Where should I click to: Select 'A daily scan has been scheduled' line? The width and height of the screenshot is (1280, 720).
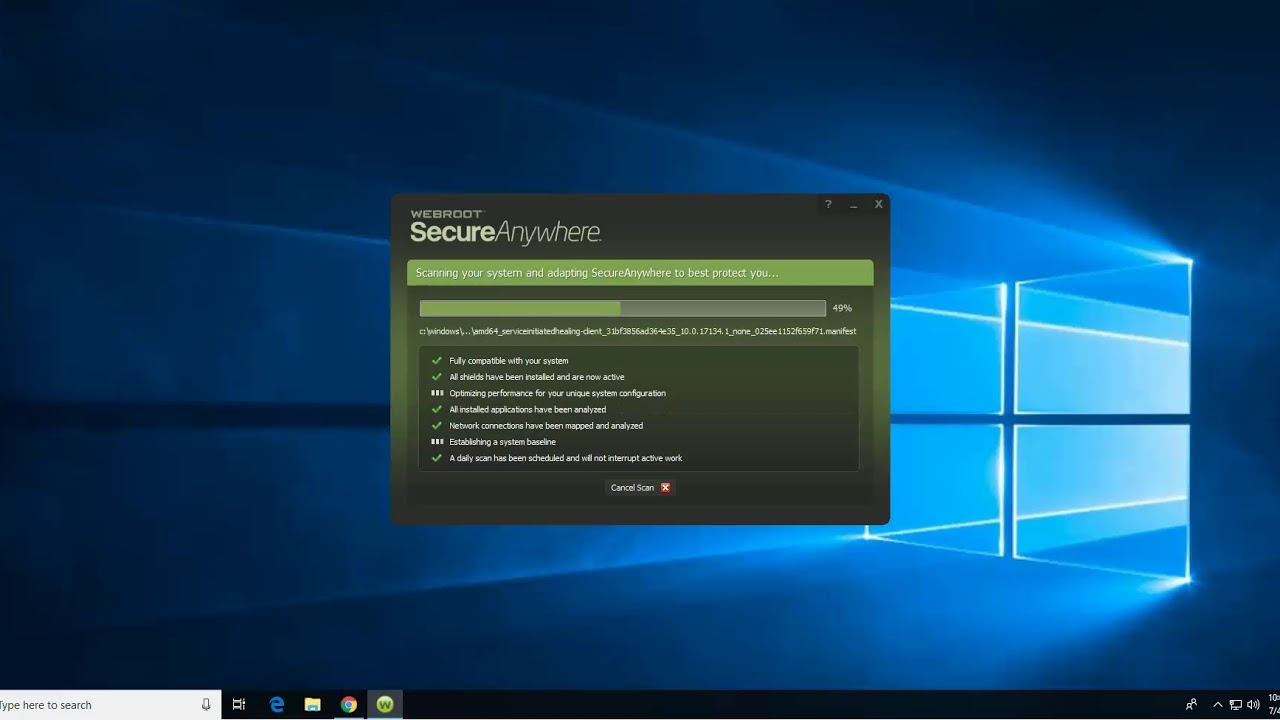pyautogui.click(x=566, y=458)
